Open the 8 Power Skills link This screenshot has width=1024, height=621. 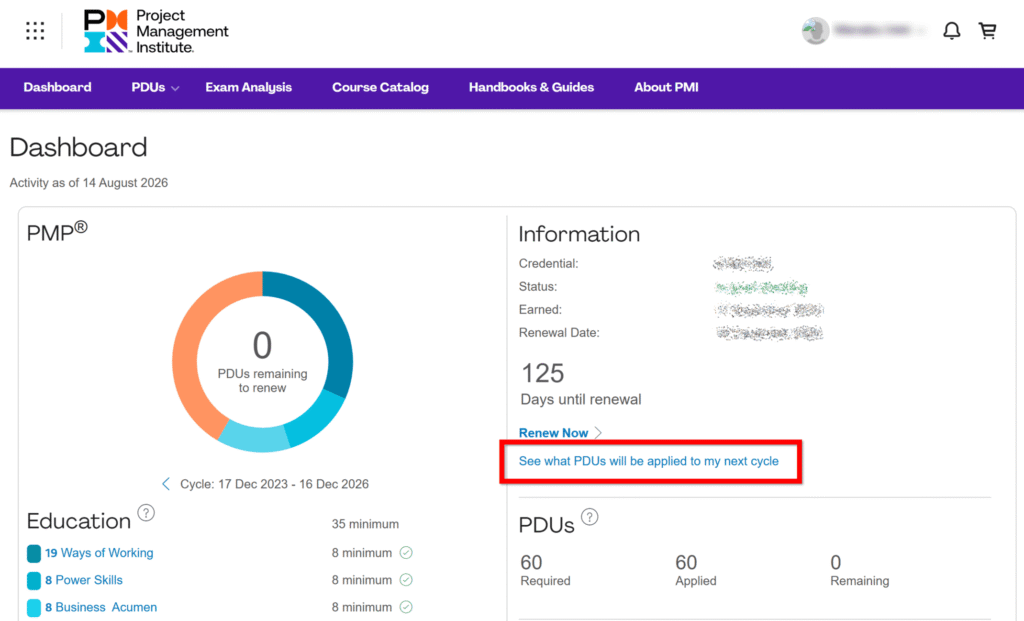pyautogui.click(x=84, y=580)
